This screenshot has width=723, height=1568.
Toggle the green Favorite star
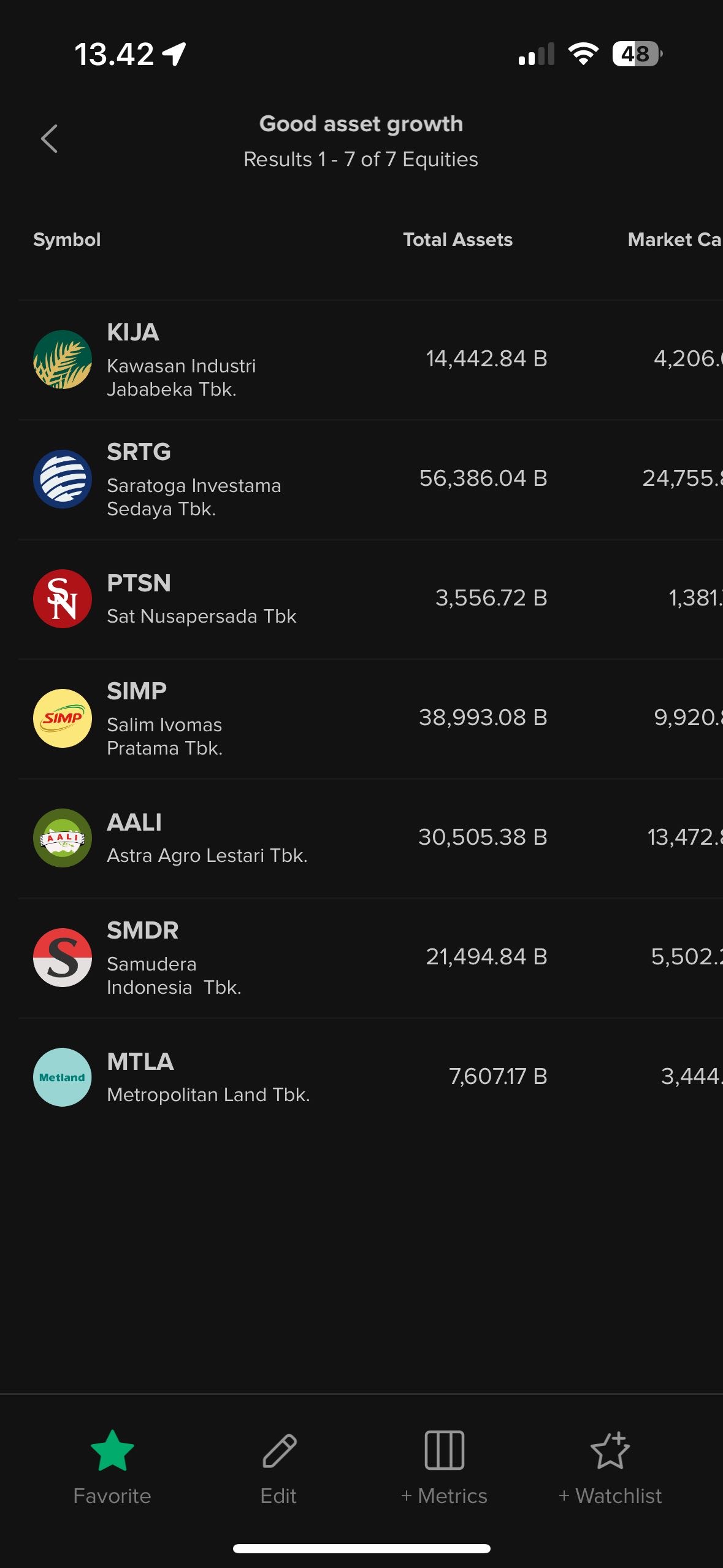point(112,1451)
